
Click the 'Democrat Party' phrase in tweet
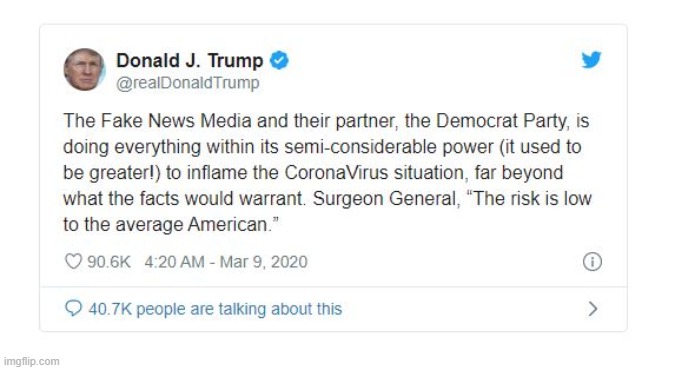click(x=502, y=121)
